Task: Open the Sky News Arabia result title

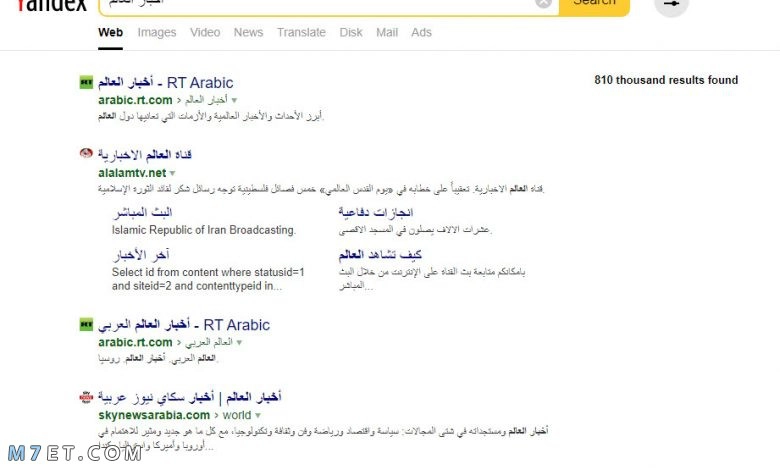Action: click(x=190, y=397)
